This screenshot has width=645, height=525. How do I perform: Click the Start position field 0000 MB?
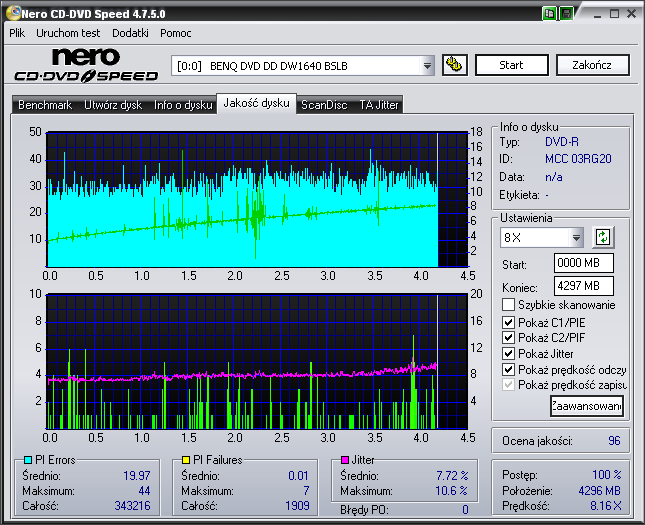pyautogui.click(x=584, y=263)
